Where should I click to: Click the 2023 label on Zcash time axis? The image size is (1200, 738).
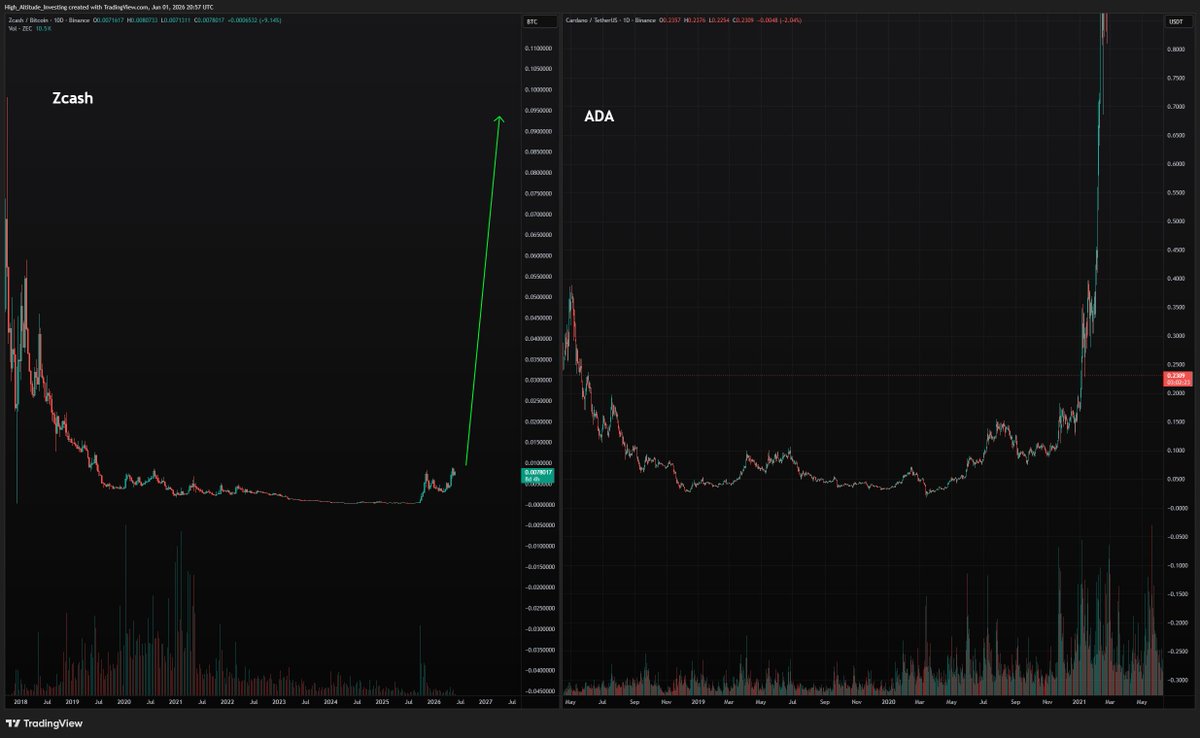pos(279,703)
